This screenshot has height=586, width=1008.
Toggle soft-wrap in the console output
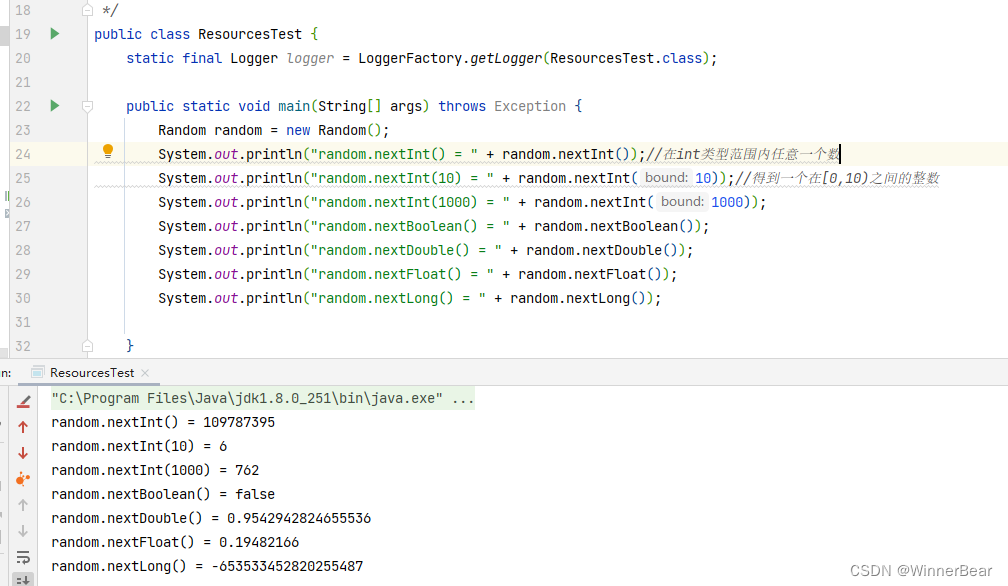pos(23,557)
